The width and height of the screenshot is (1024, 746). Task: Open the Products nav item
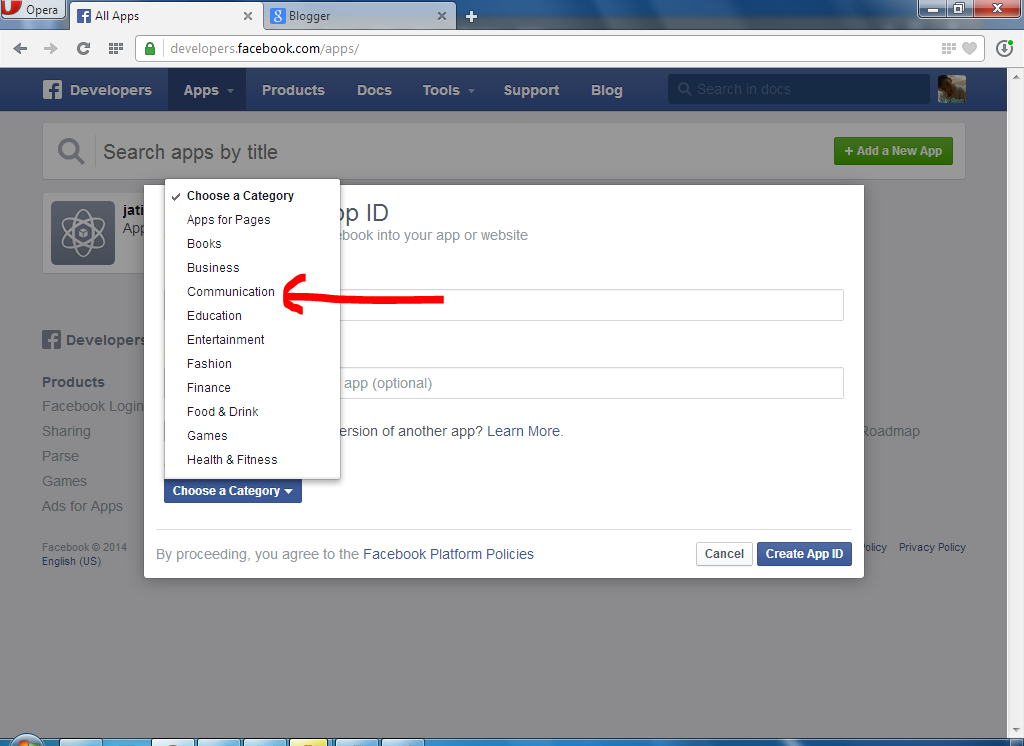(293, 90)
